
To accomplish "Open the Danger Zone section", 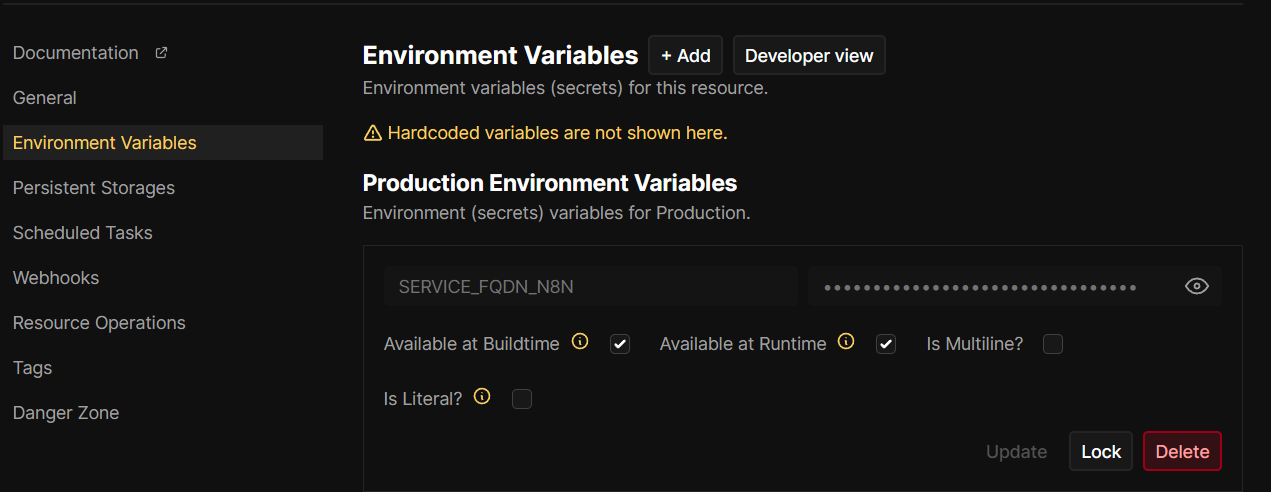I will (66, 413).
